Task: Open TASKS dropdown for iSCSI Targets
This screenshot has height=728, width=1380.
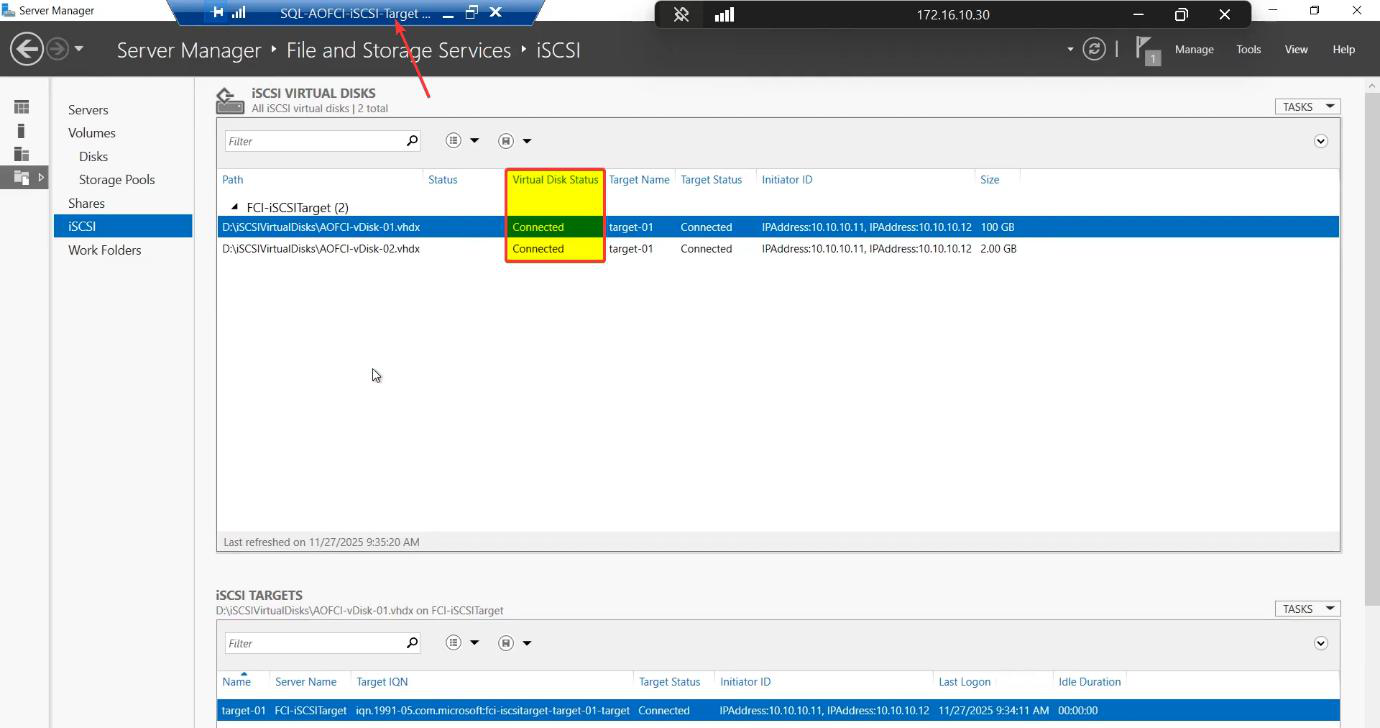Action: tap(1307, 609)
